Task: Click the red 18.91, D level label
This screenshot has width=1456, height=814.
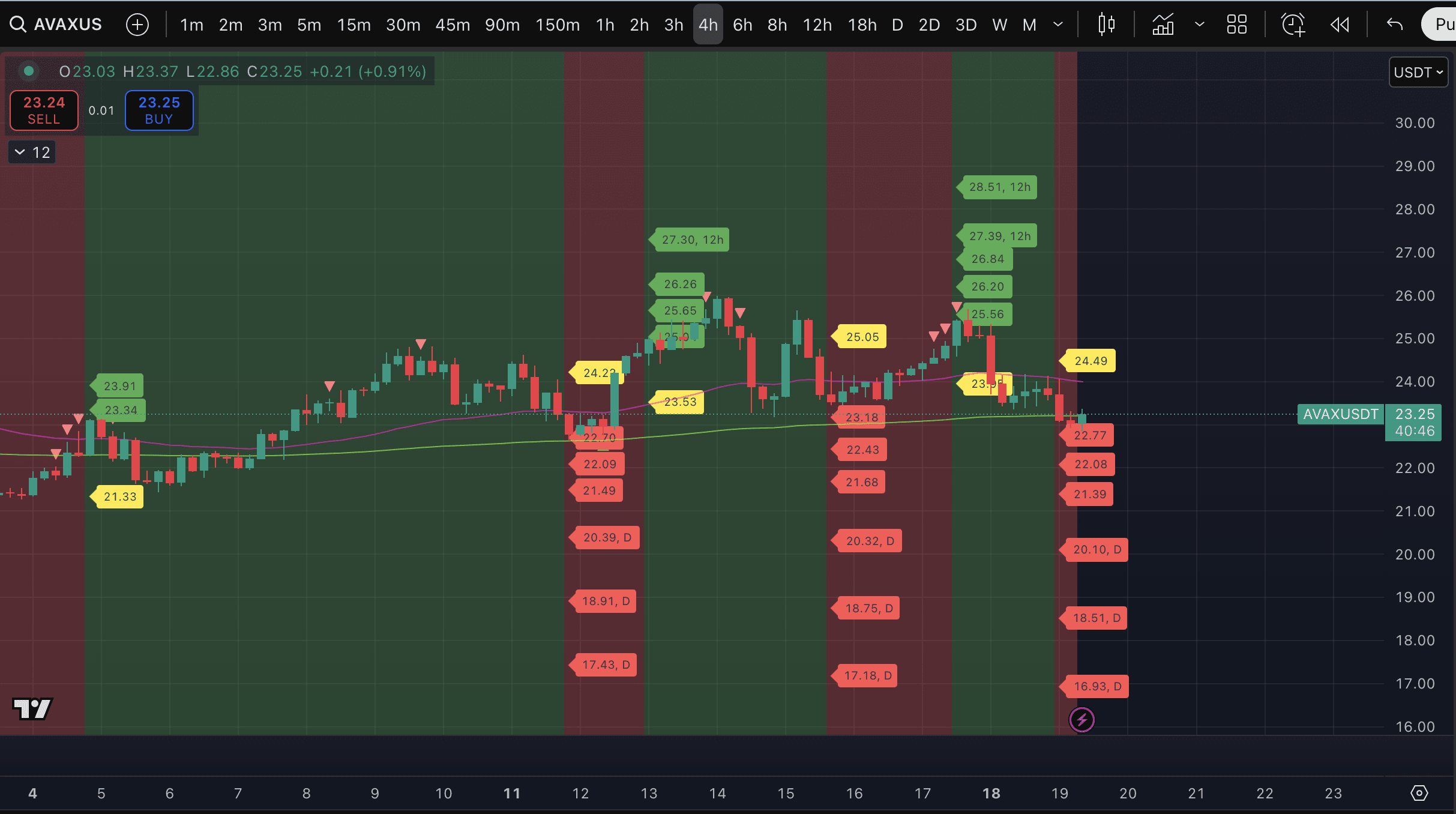Action: (x=603, y=601)
